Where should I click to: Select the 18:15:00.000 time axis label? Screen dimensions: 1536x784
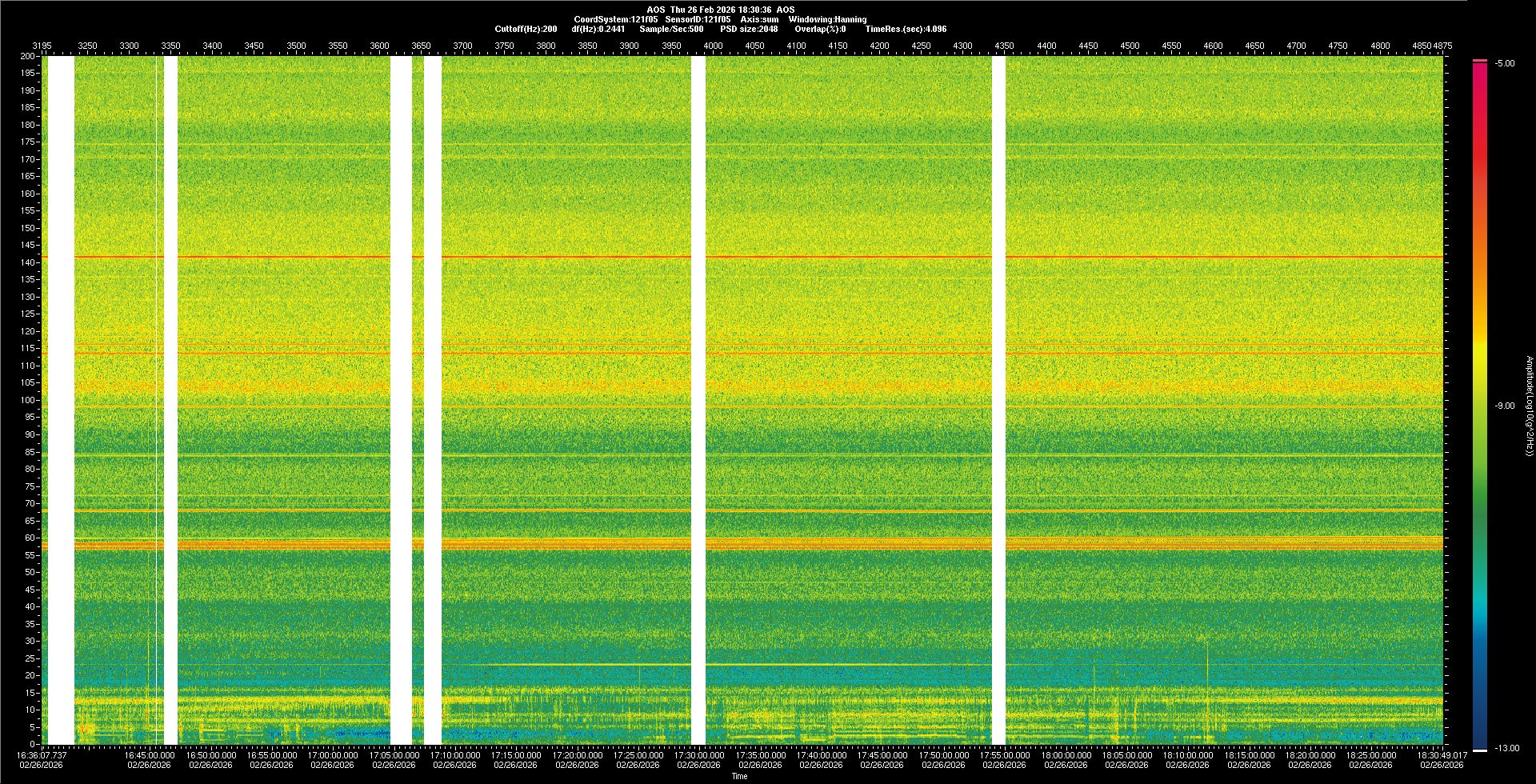pos(1249,755)
